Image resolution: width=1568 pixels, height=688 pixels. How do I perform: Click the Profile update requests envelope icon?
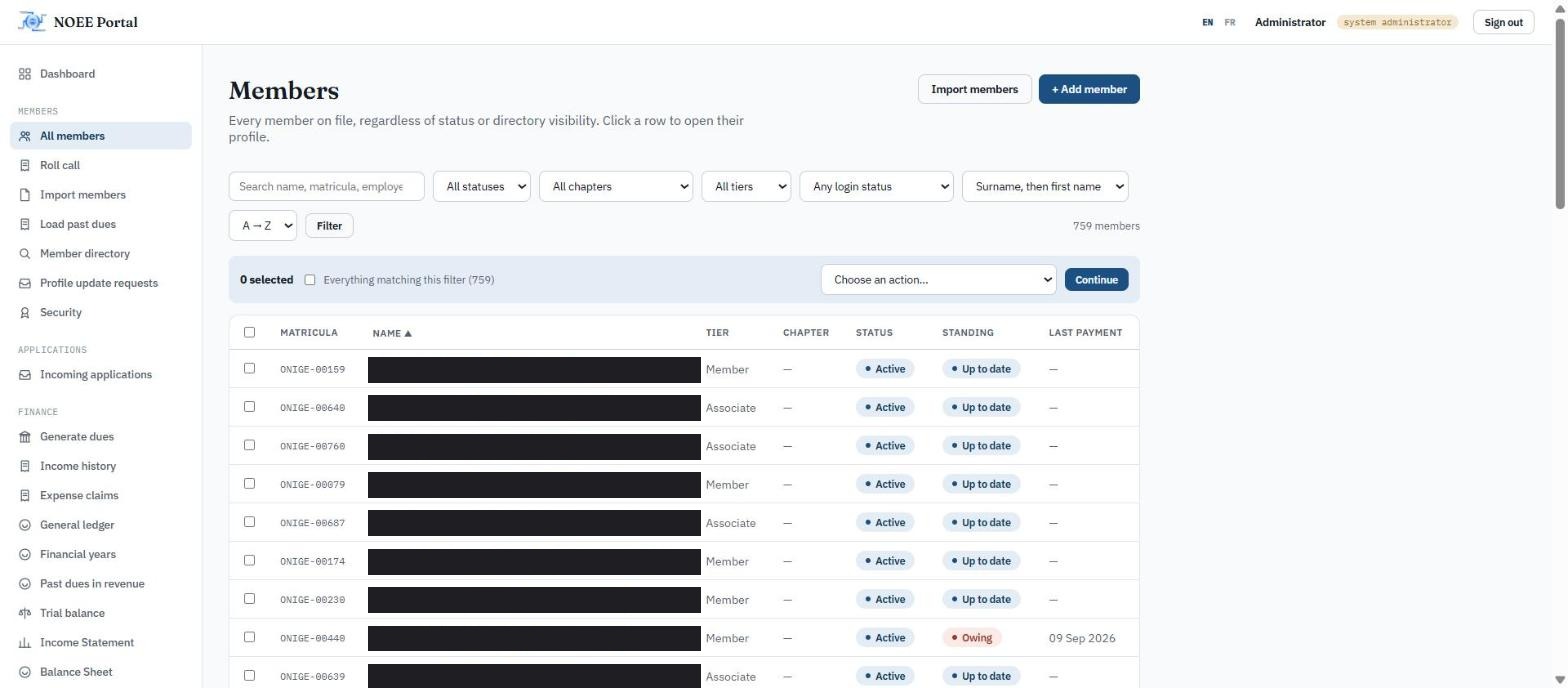coord(25,283)
